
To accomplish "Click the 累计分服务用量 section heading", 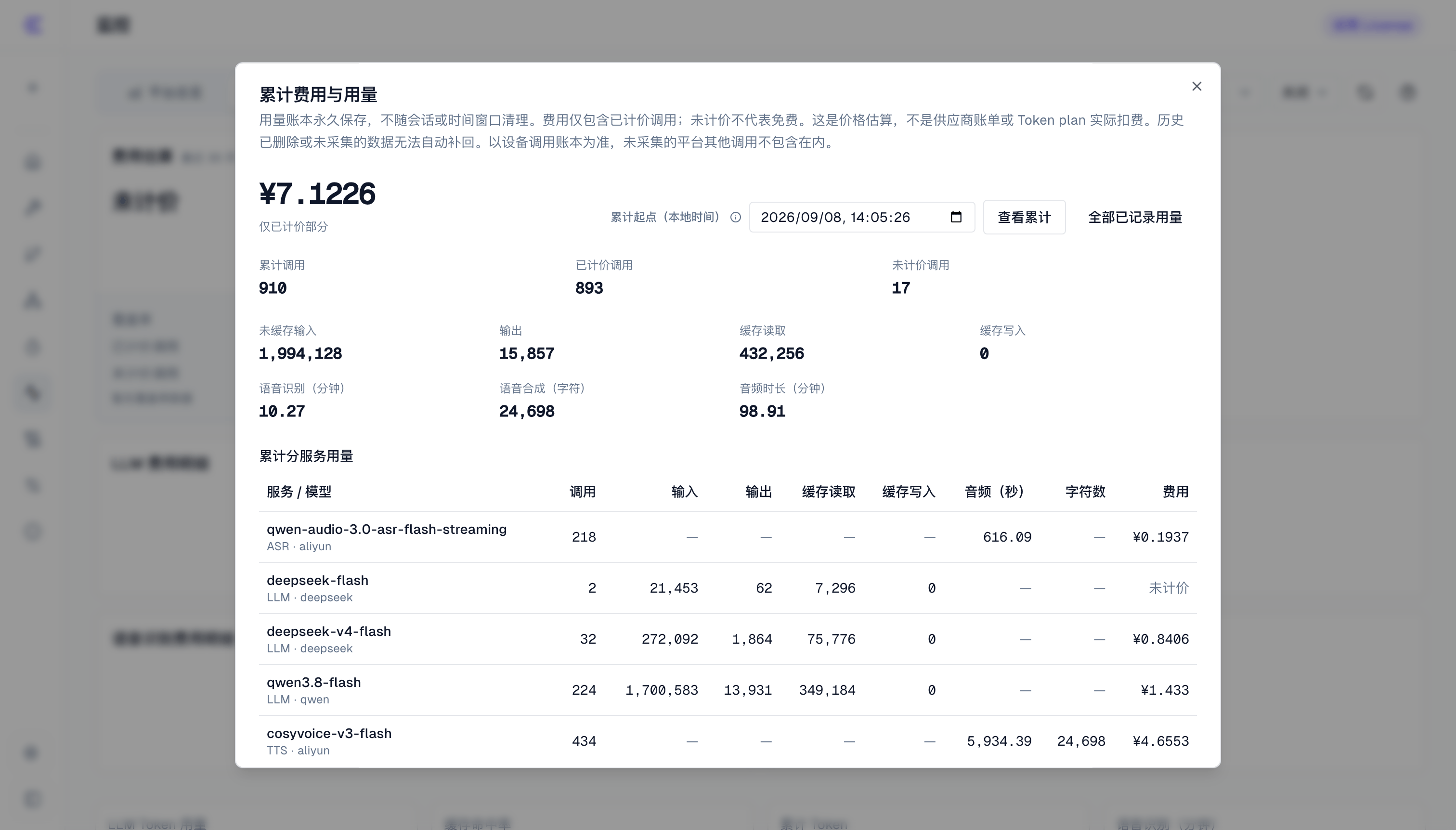I will [x=306, y=456].
